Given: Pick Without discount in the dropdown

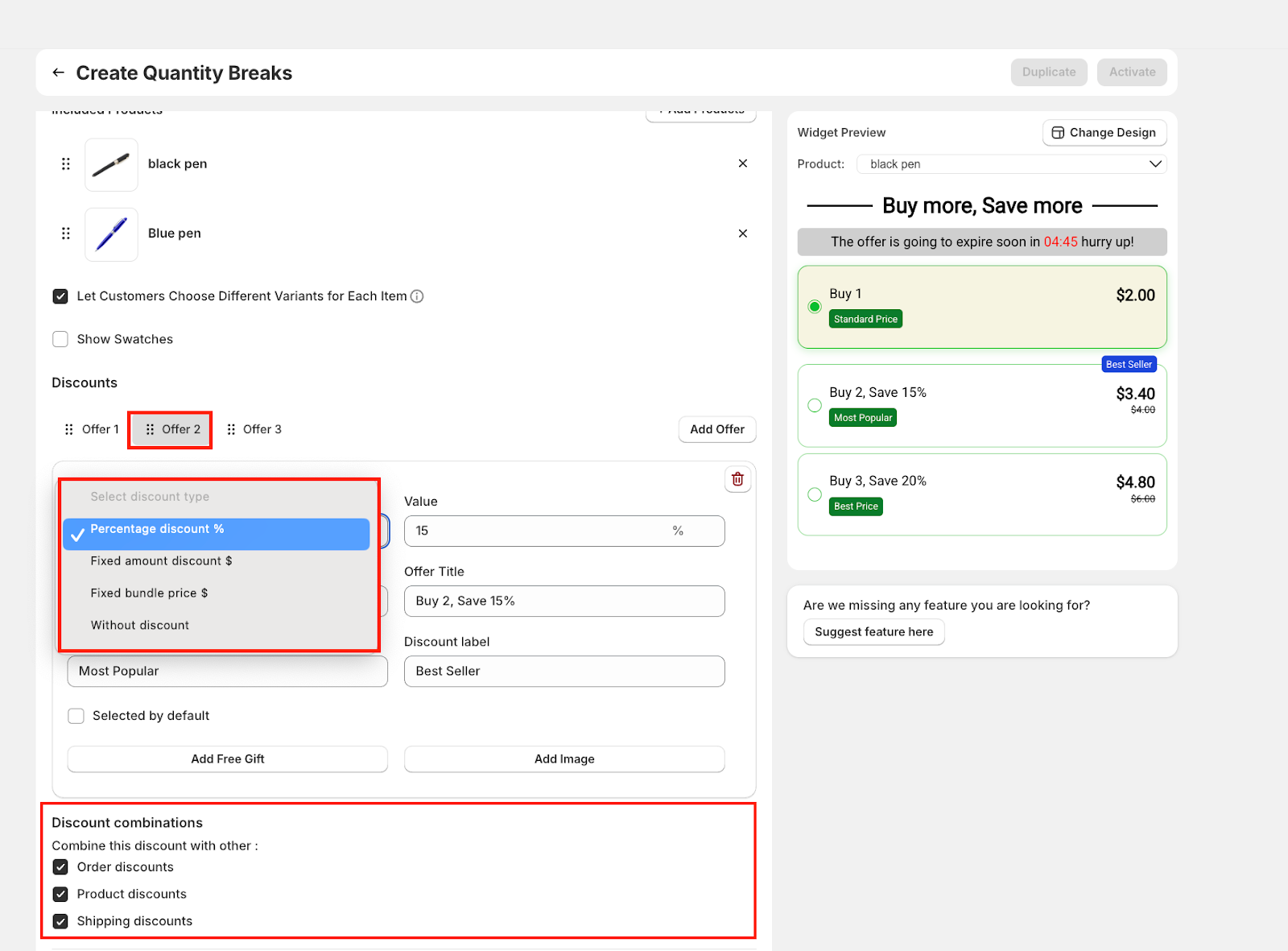Looking at the screenshot, I should tap(140, 626).
